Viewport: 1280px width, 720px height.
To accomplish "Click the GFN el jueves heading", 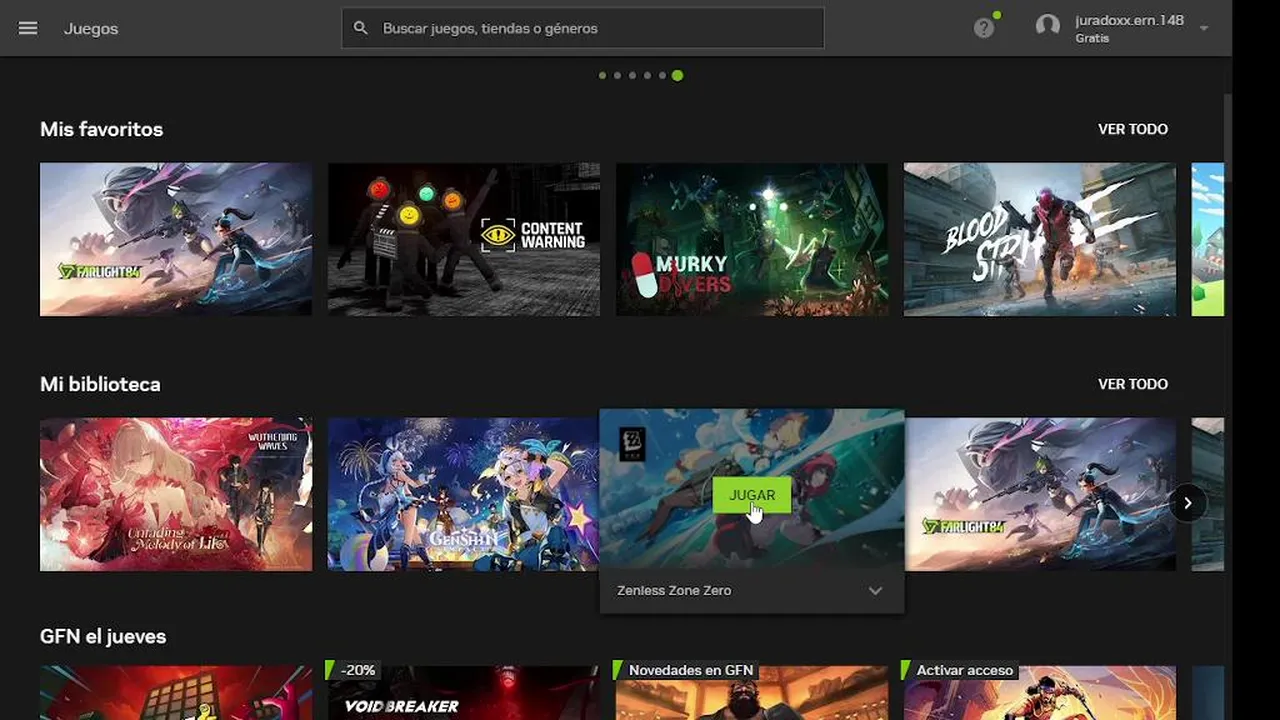I will (x=103, y=636).
